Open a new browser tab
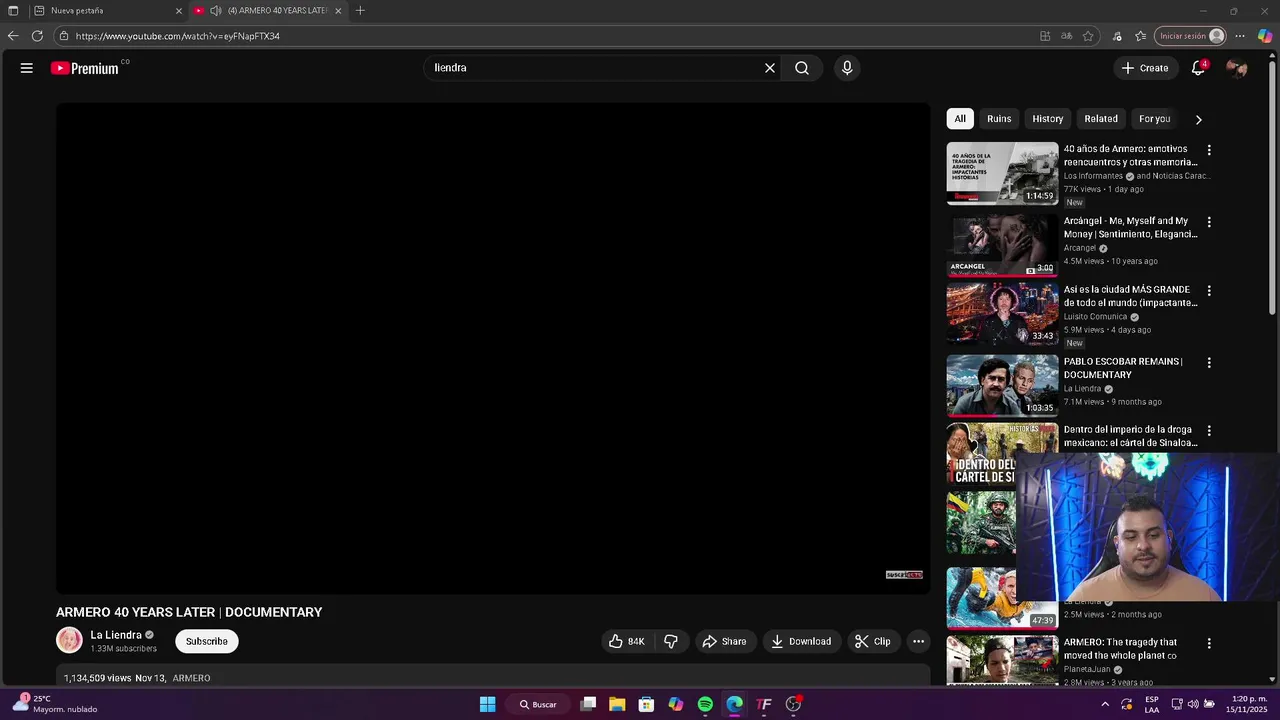Viewport: 1280px width, 720px height. (360, 10)
